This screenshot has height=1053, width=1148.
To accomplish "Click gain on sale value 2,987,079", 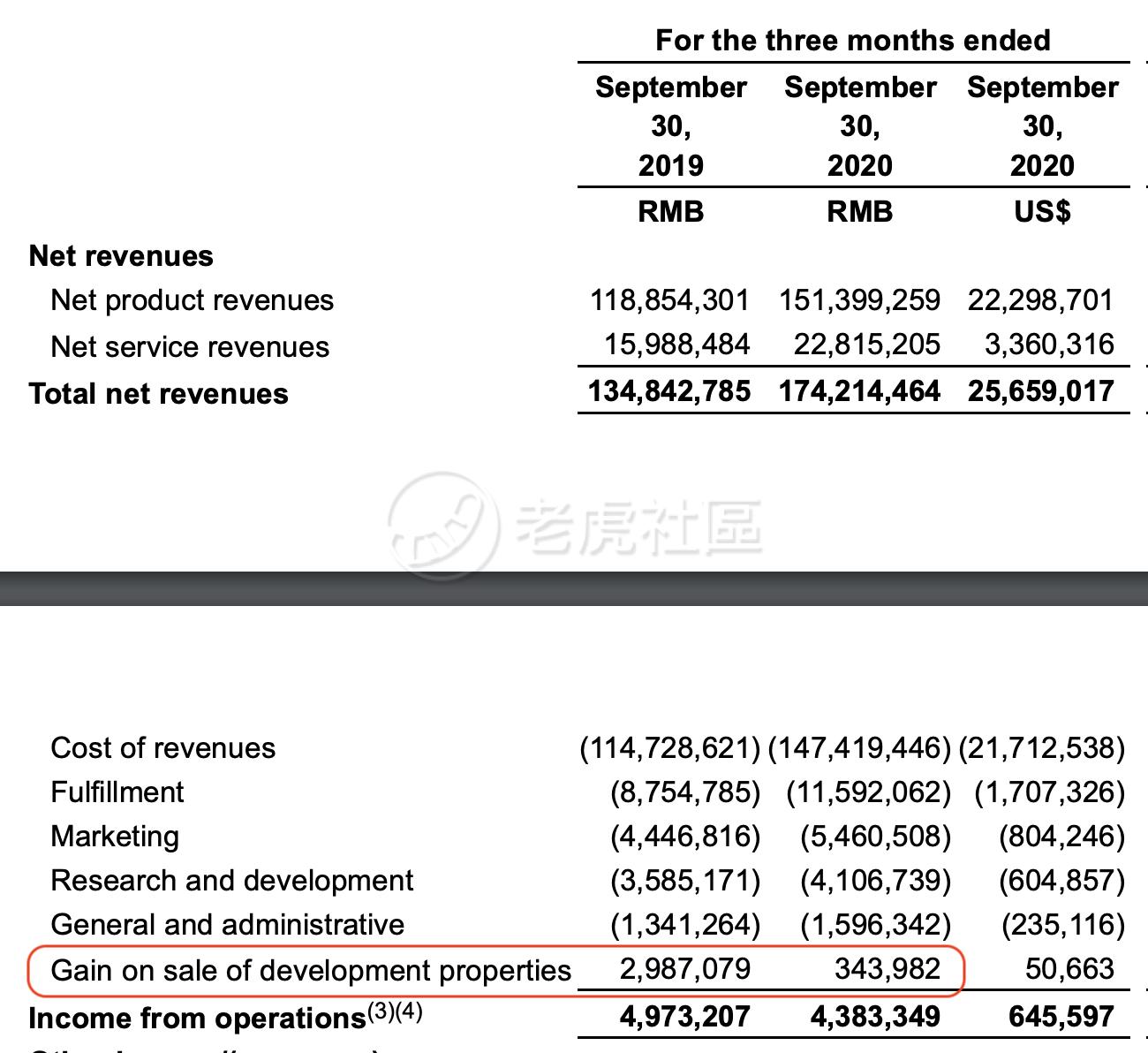I will pyautogui.click(x=685, y=969).
